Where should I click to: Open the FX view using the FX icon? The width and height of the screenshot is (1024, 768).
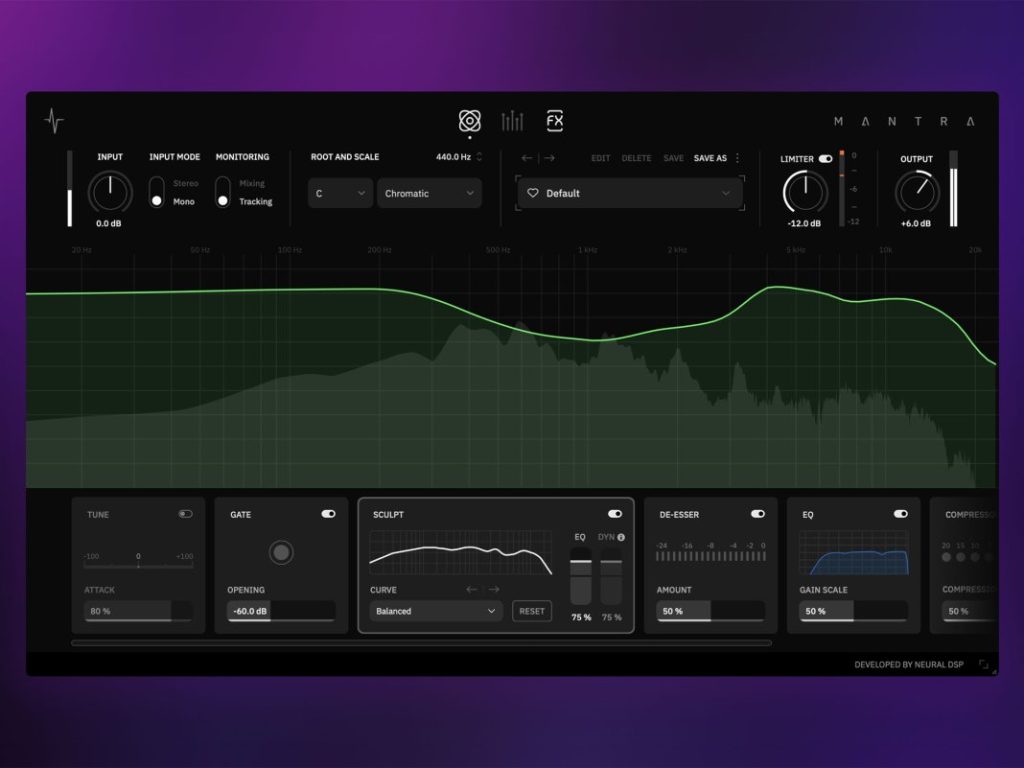click(x=554, y=120)
